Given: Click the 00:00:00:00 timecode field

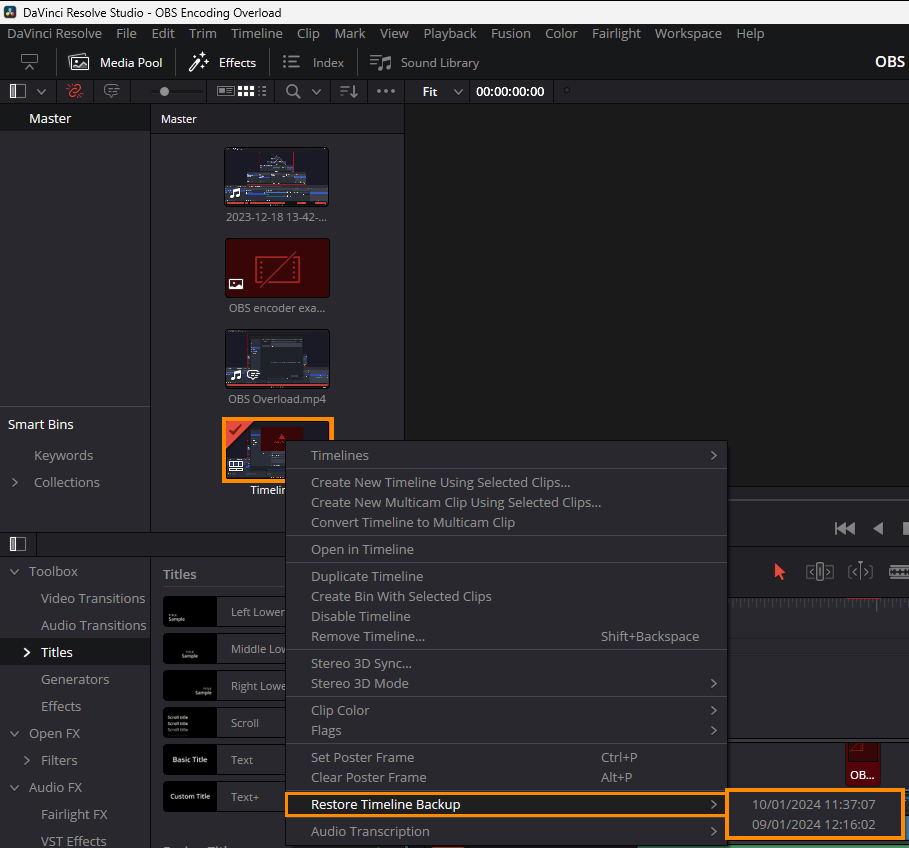Looking at the screenshot, I should (x=510, y=92).
